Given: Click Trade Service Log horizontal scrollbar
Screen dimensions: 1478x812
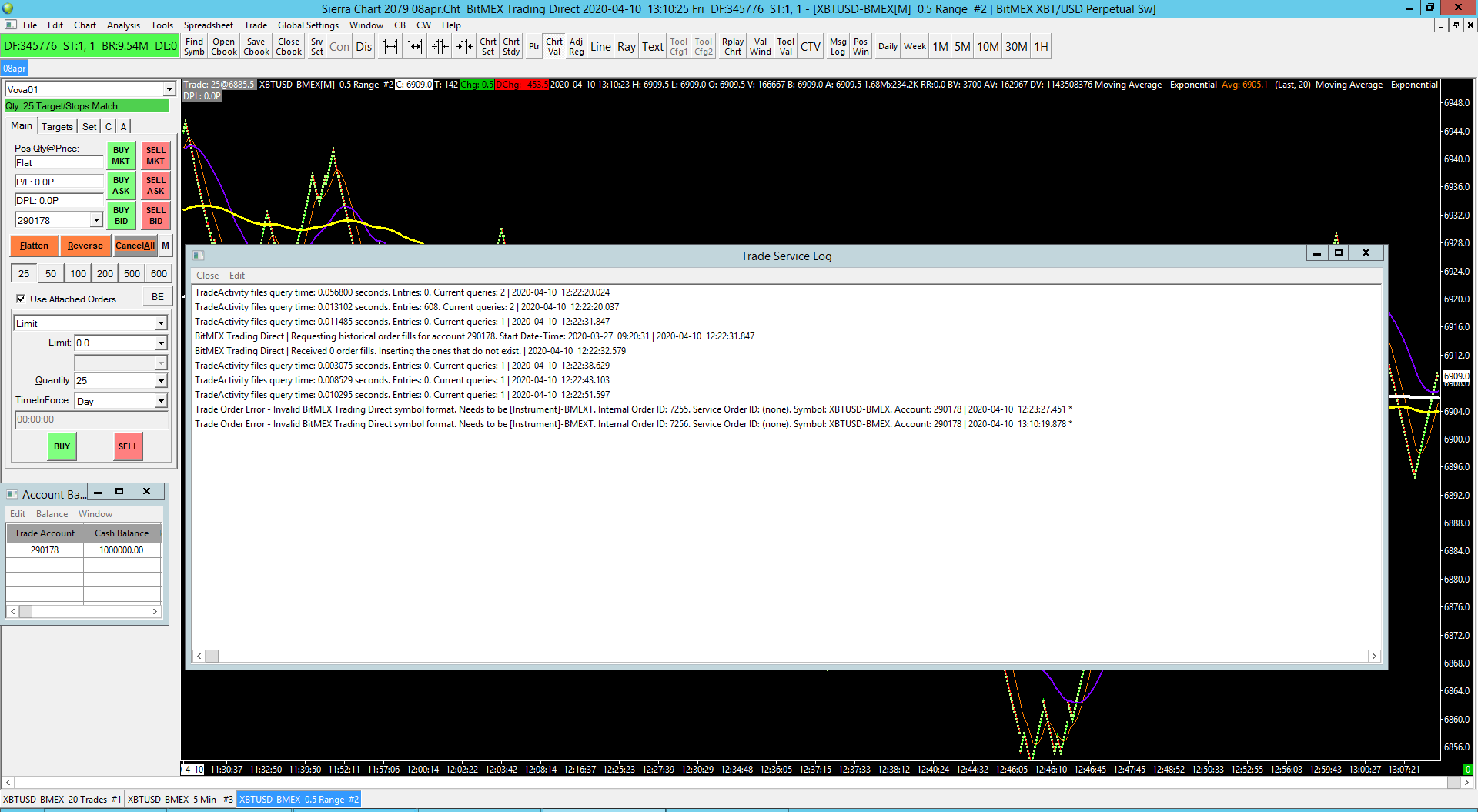Looking at the screenshot, I should [786, 656].
